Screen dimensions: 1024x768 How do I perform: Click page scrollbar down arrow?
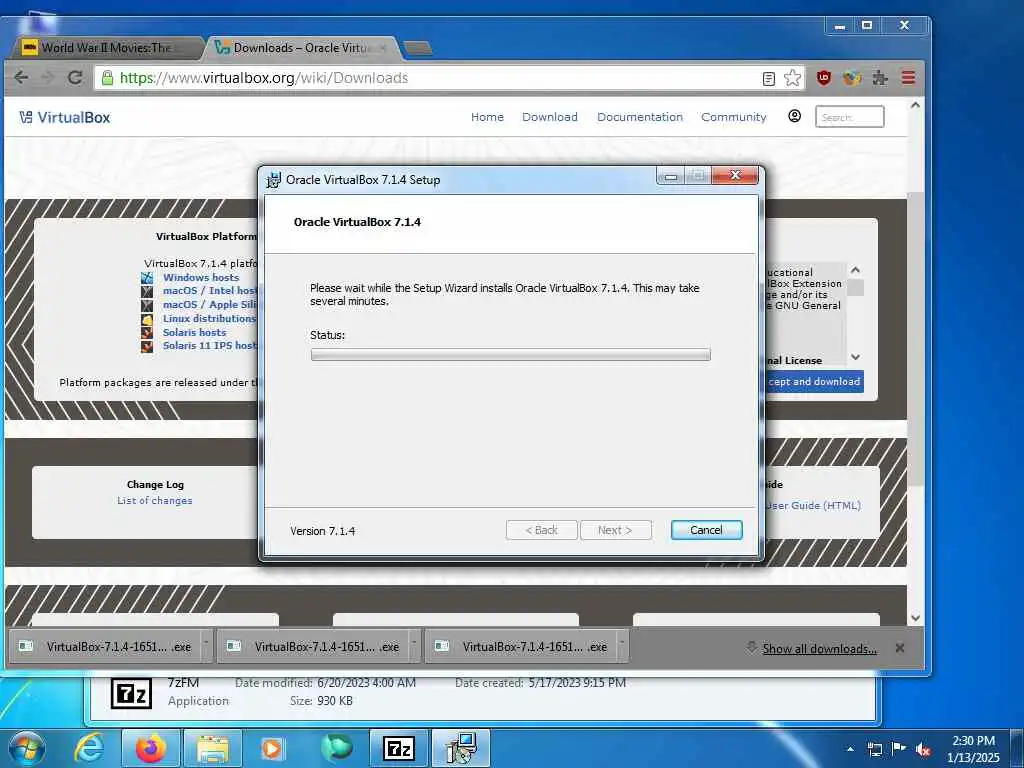916,618
